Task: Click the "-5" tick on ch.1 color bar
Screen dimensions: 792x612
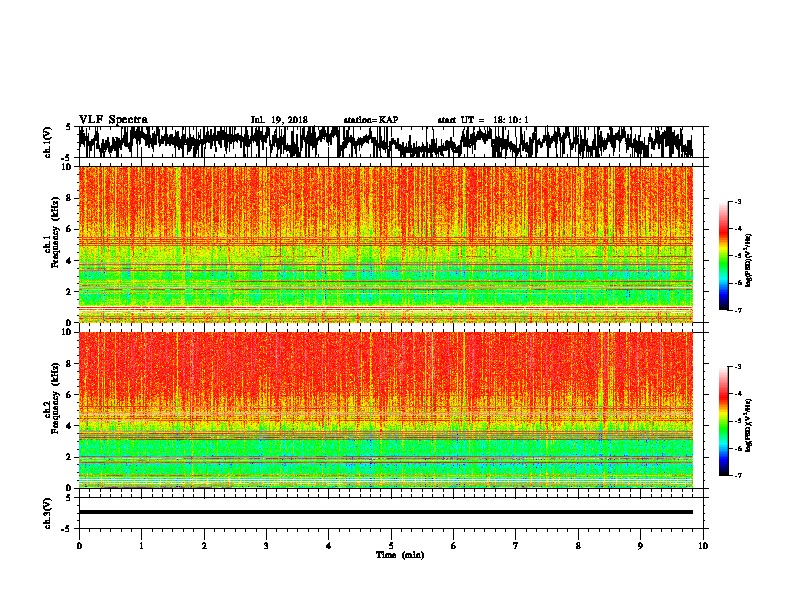Action: [737, 256]
